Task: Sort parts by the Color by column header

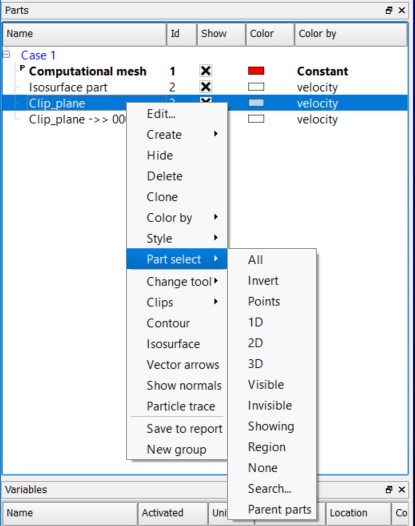Action: 351,34
